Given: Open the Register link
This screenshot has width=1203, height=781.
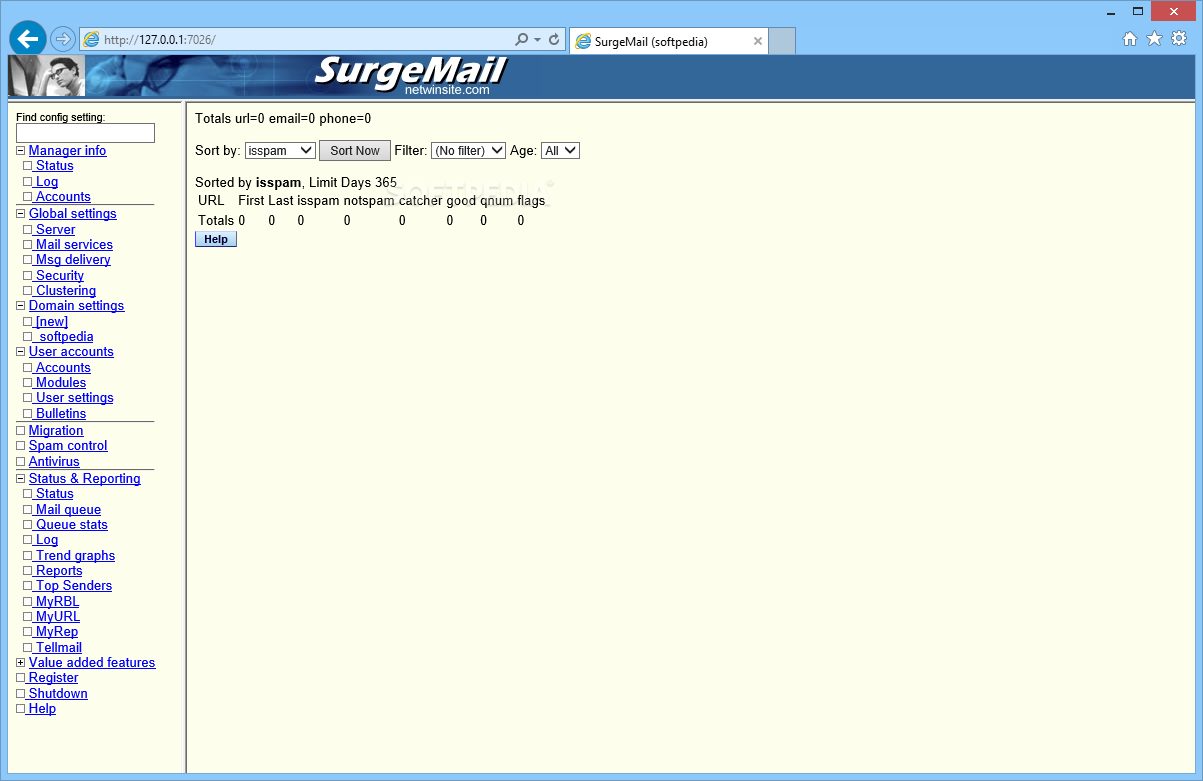Looking at the screenshot, I should [53, 678].
